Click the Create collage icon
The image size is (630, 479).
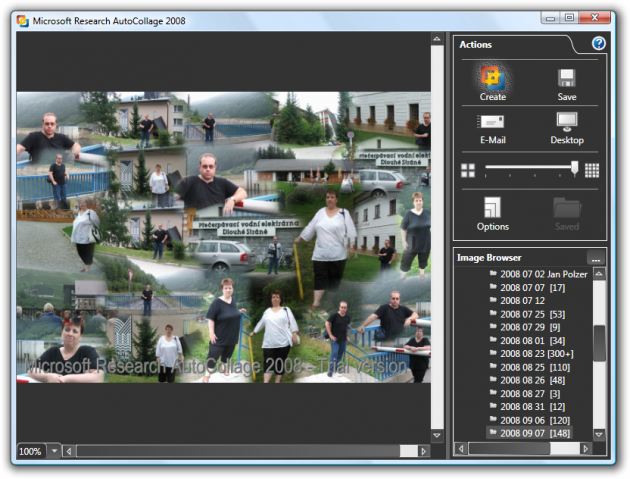pyautogui.click(x=492, y=80)
